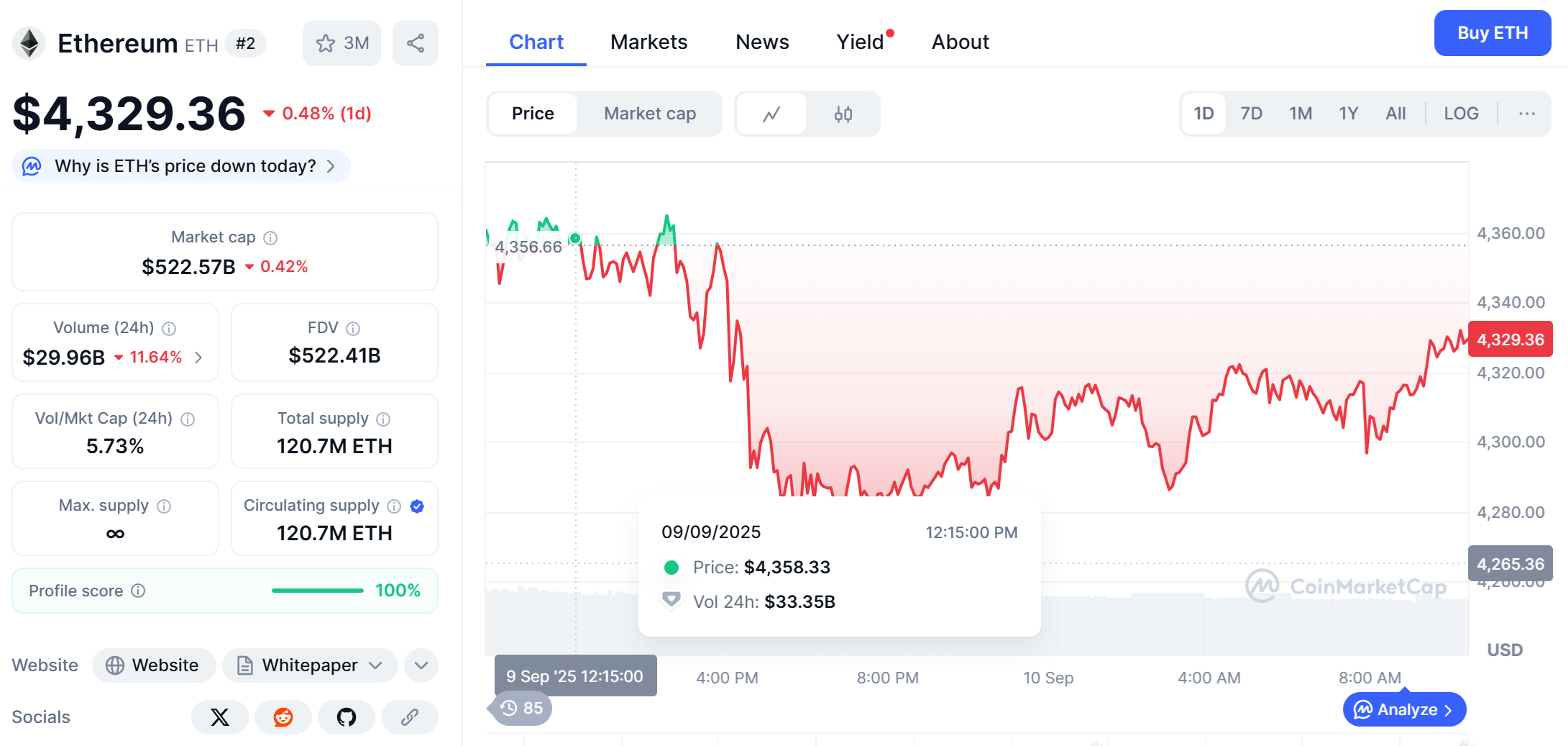Click the info icon beside Volume (24h)
This screenshot has width=1568, height=746.
point(169,328)
